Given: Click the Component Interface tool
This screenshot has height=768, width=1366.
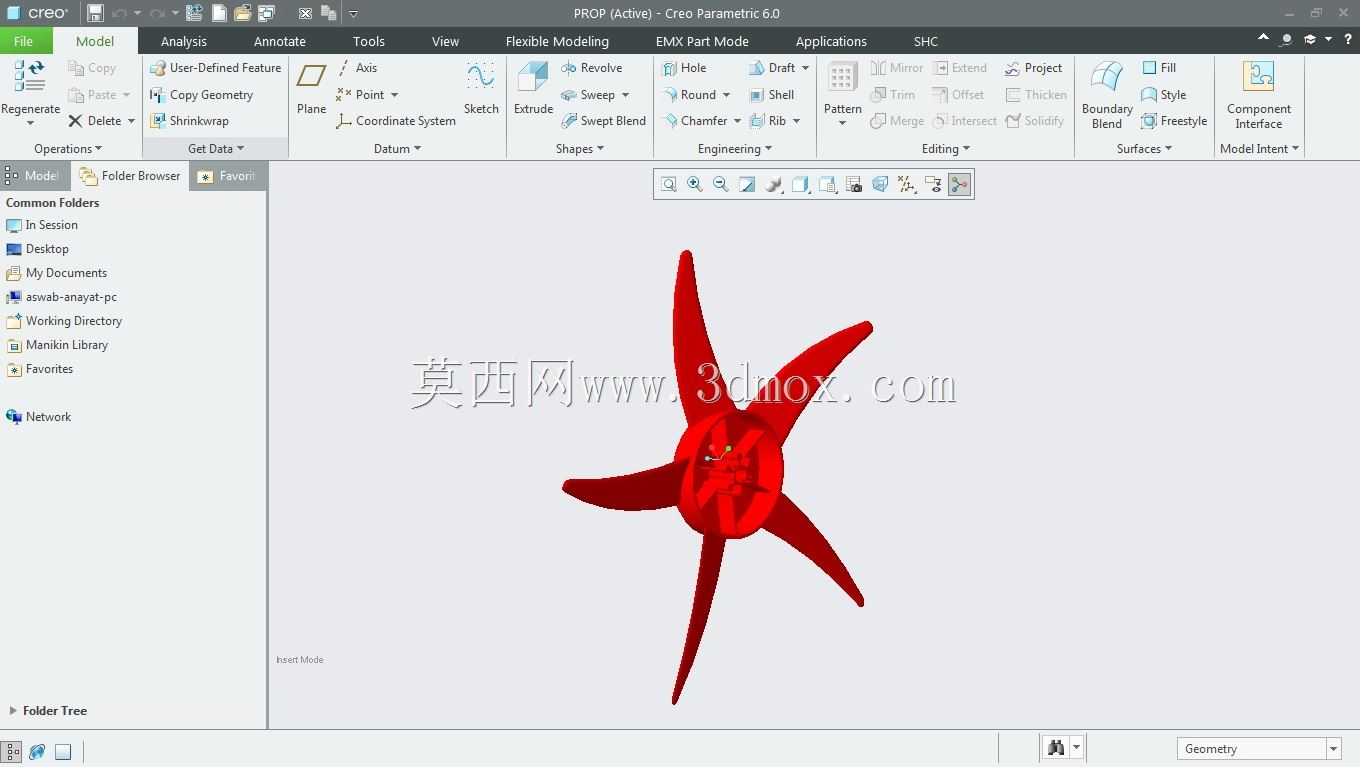Looking at the screenshot, I should pyautogui.click(x=1258, y=95).
